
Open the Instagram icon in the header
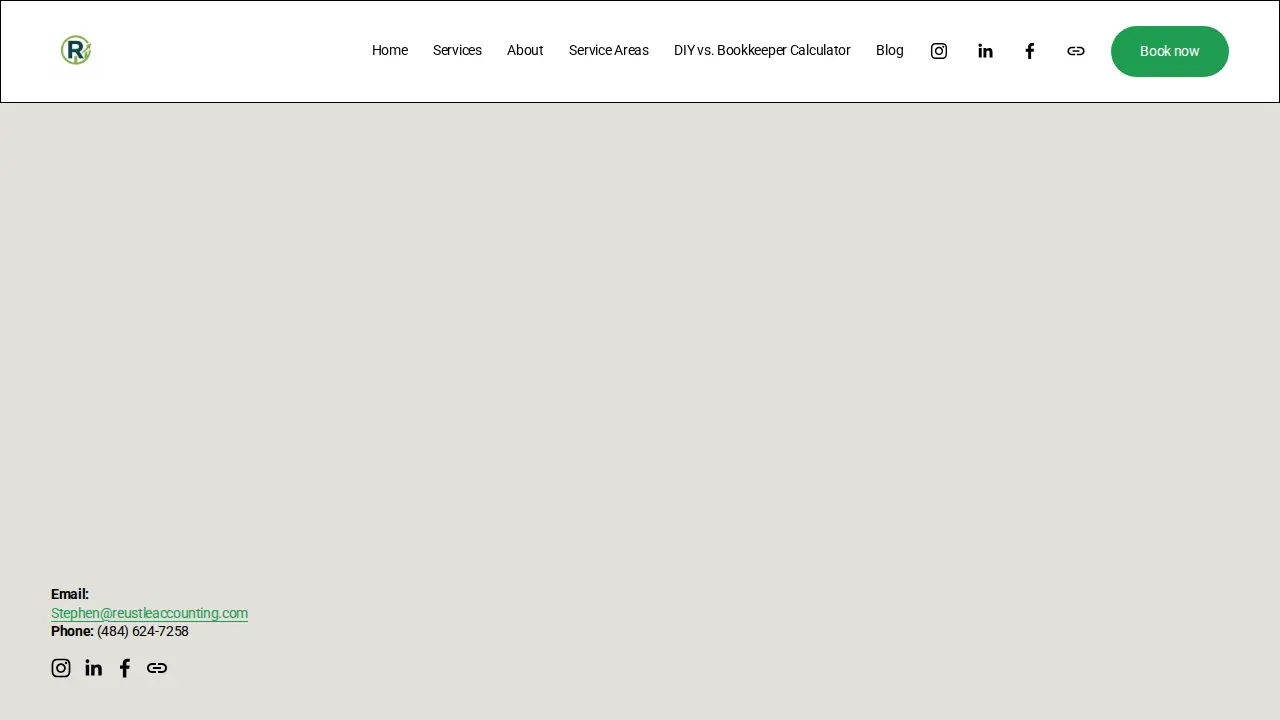click(939, 51)
